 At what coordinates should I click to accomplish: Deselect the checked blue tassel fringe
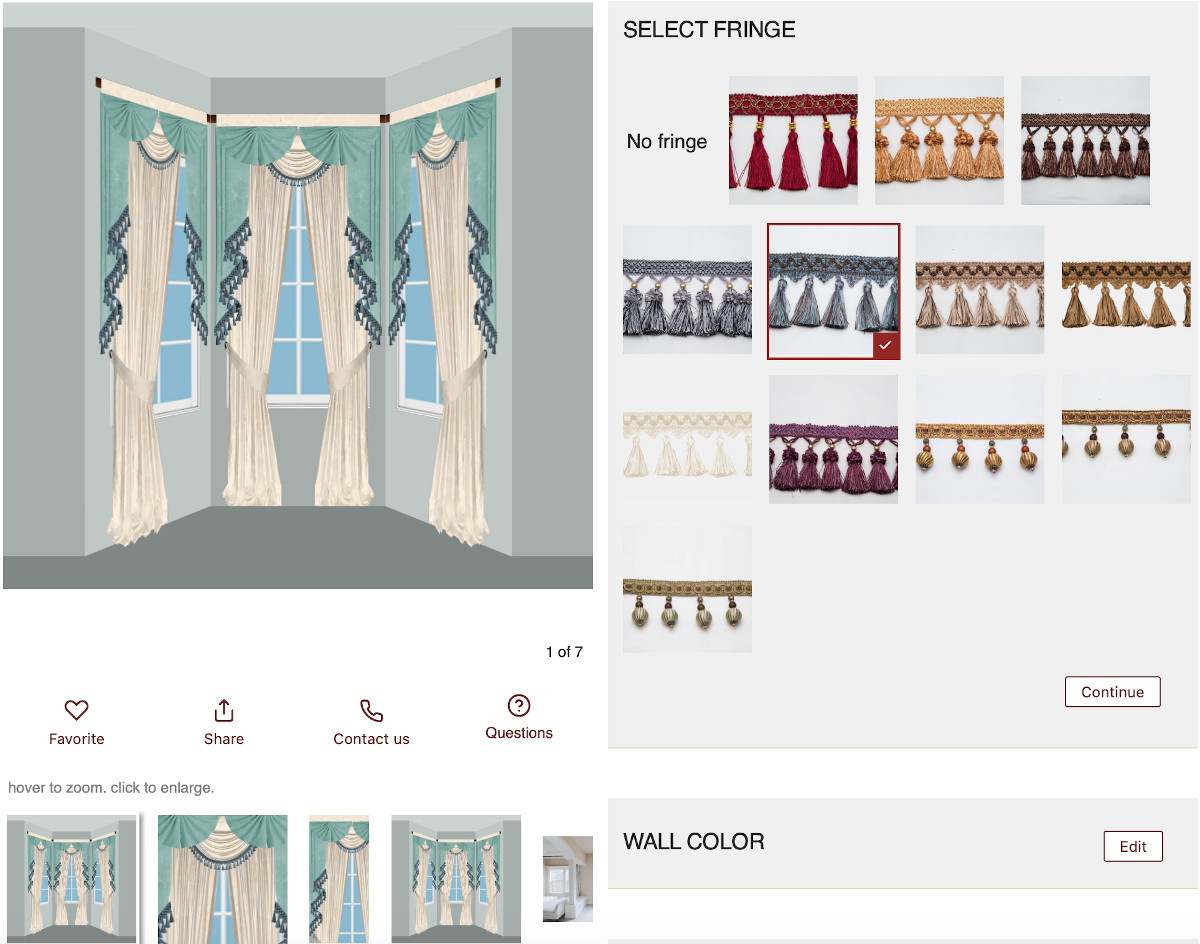point(834,291)
